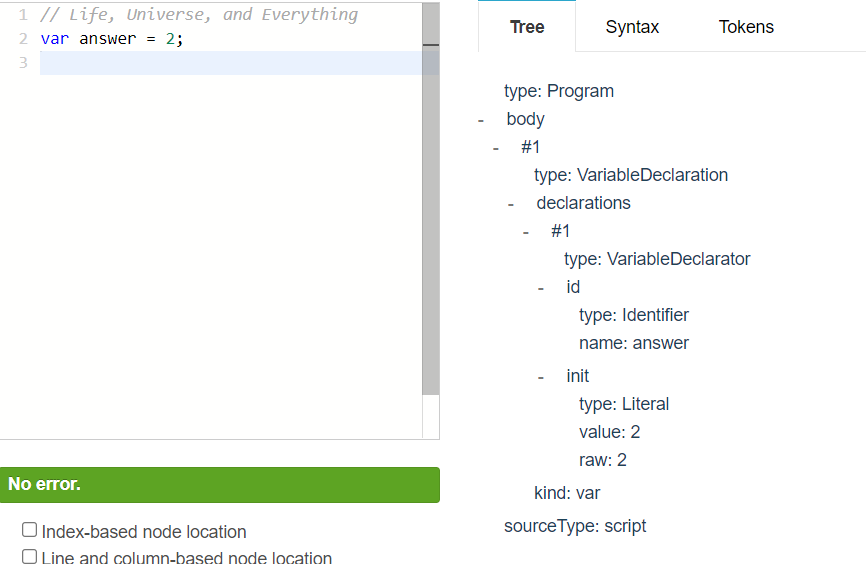Viewport: 866px width, 564px height.
Task: Collapse the #1 node under declarations
Action: [526, 232]
